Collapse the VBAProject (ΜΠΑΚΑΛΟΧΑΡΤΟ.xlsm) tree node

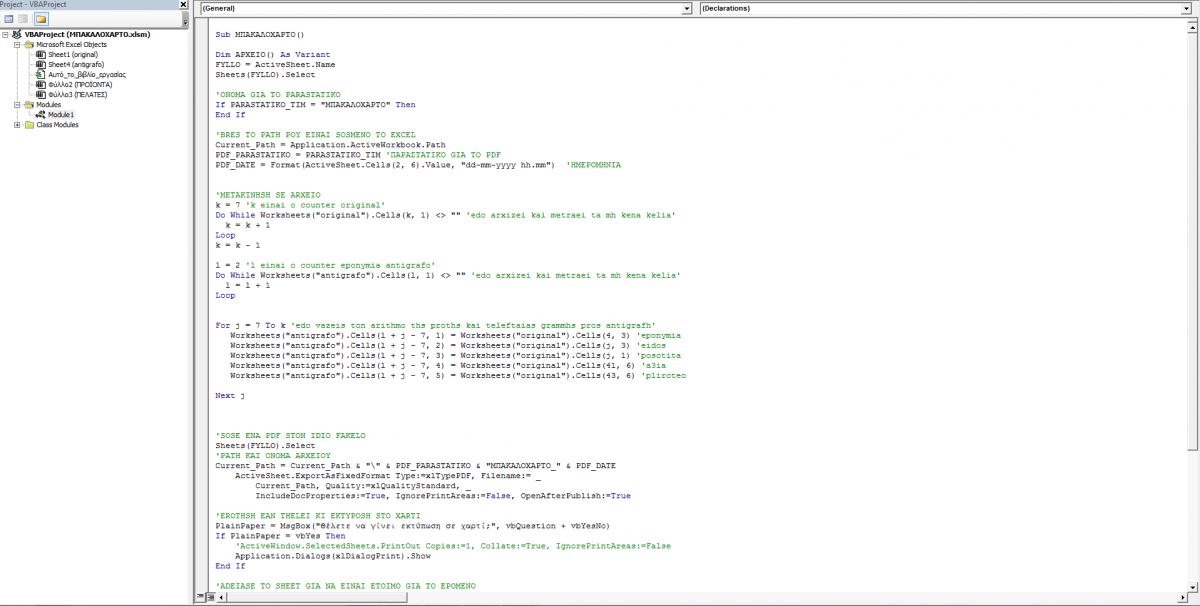(5, 34)
